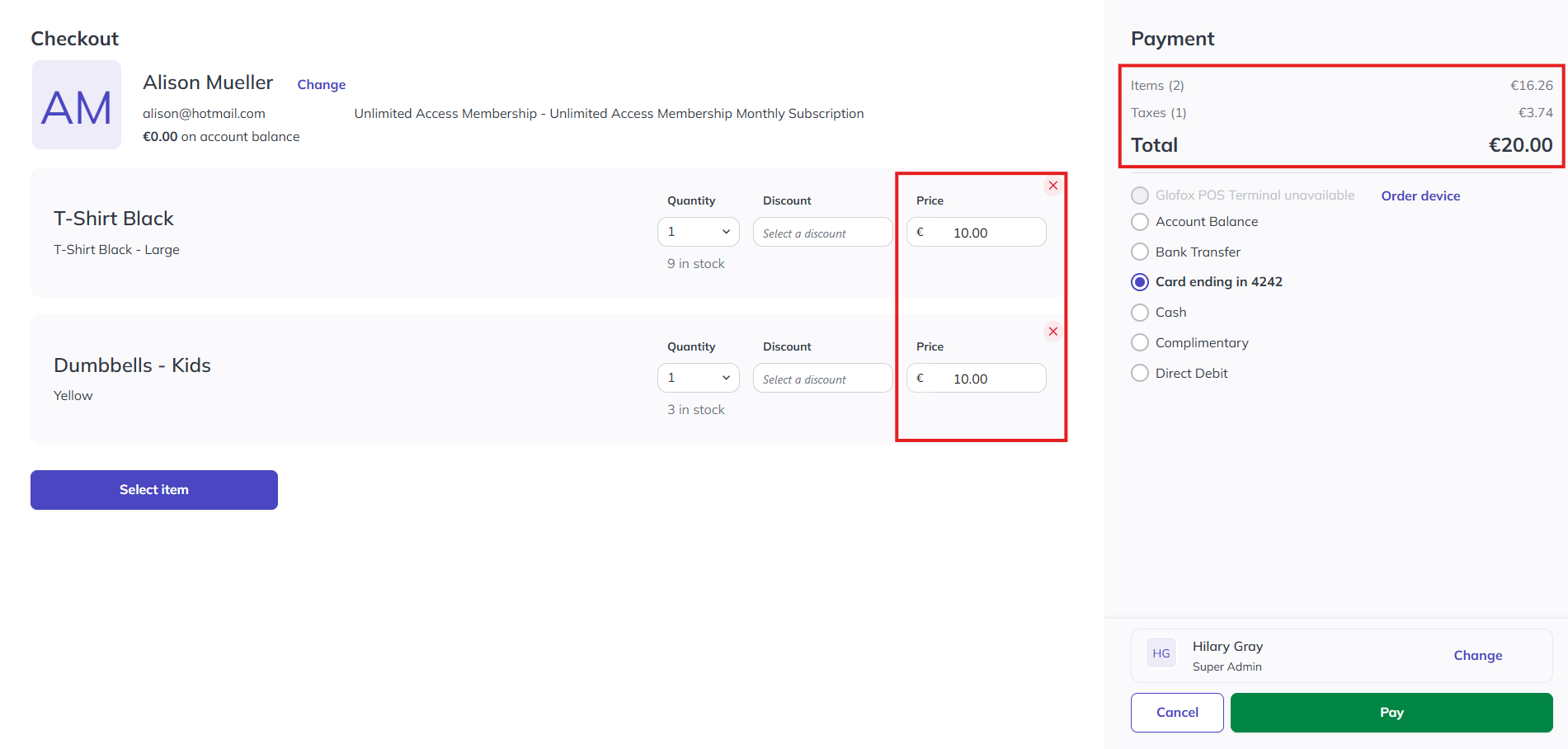This screenshot has height=749, width=1568.
Task: Change staff member Hilary Gray
Action: click(x=1477, y=655)
